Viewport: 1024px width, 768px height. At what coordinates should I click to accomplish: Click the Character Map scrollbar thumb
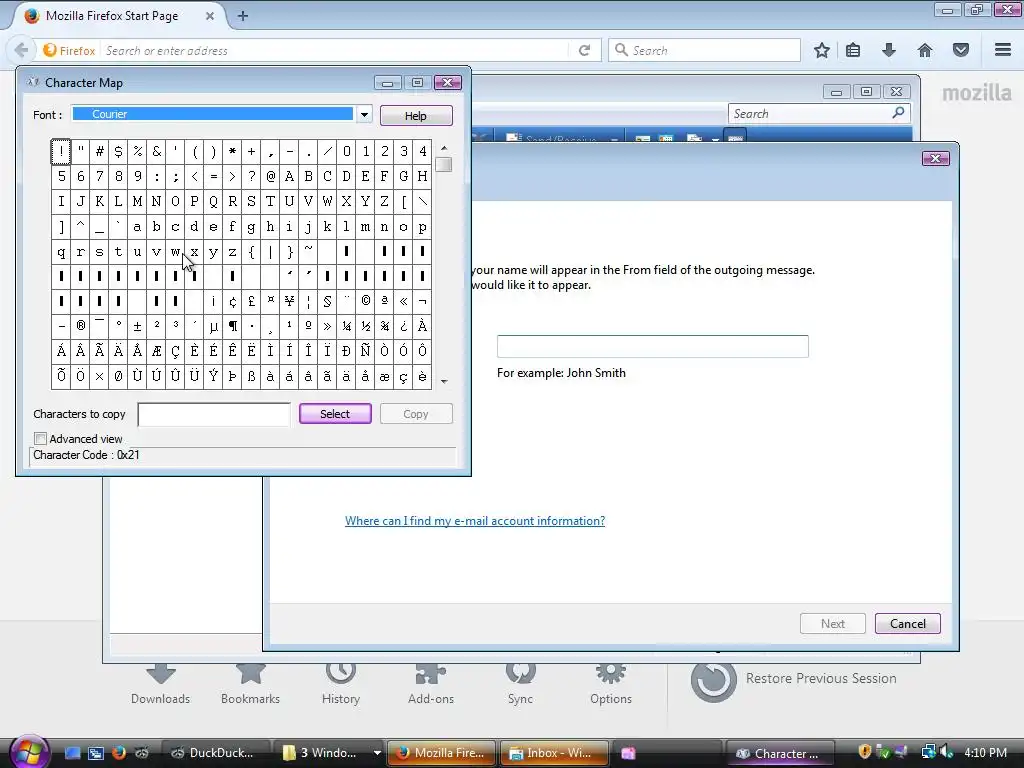pos(443,165)
